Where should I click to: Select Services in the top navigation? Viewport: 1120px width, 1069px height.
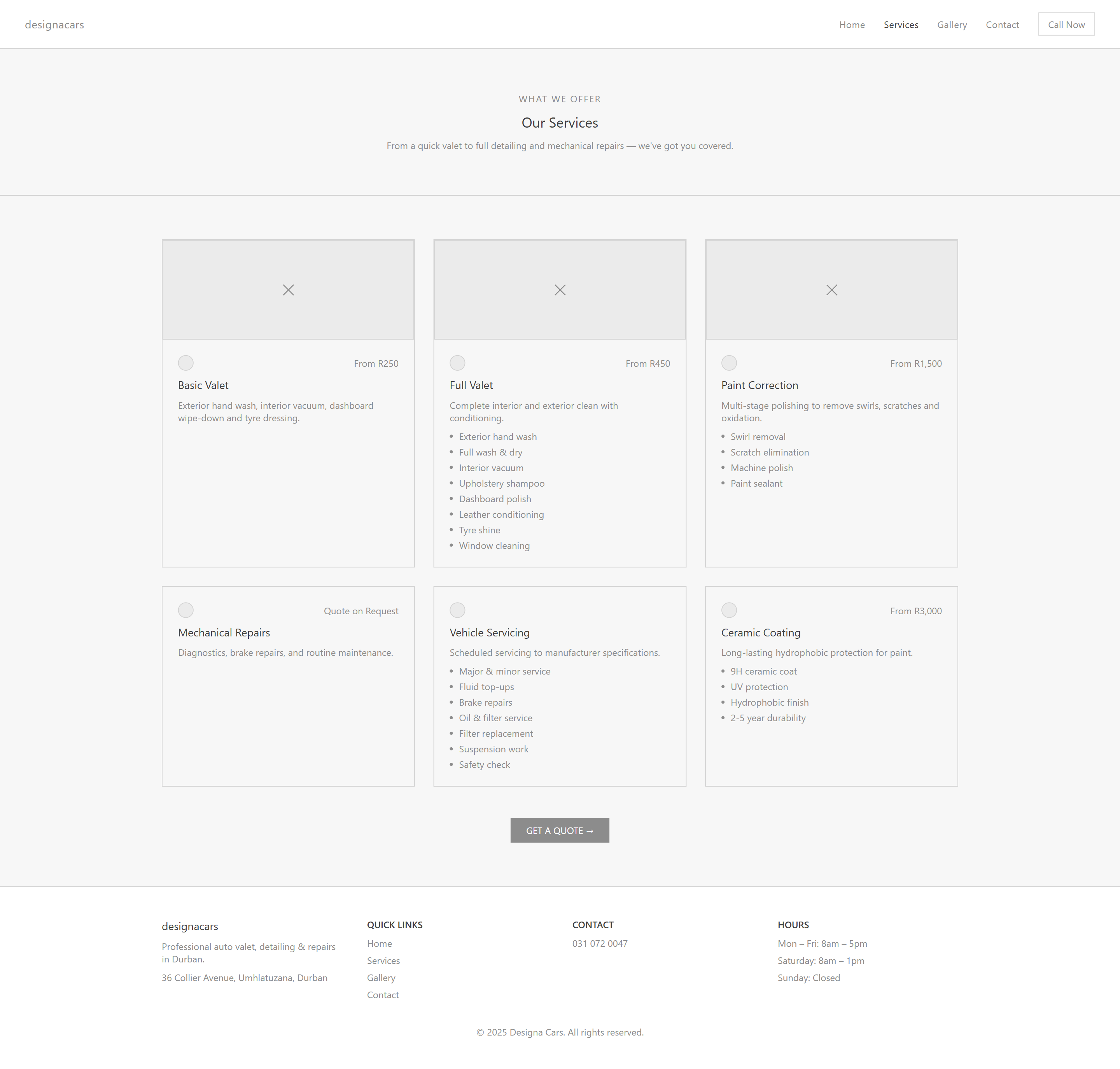(901, 25)
